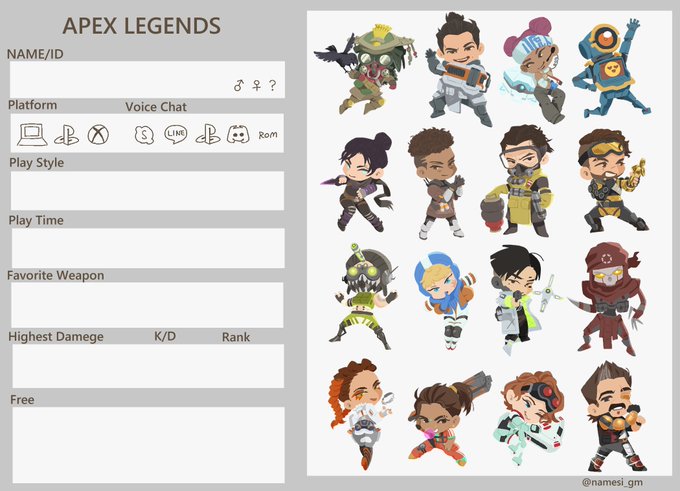680x491 pixels.
Task: Click the Play Style input box
Action: click(147, 191)
